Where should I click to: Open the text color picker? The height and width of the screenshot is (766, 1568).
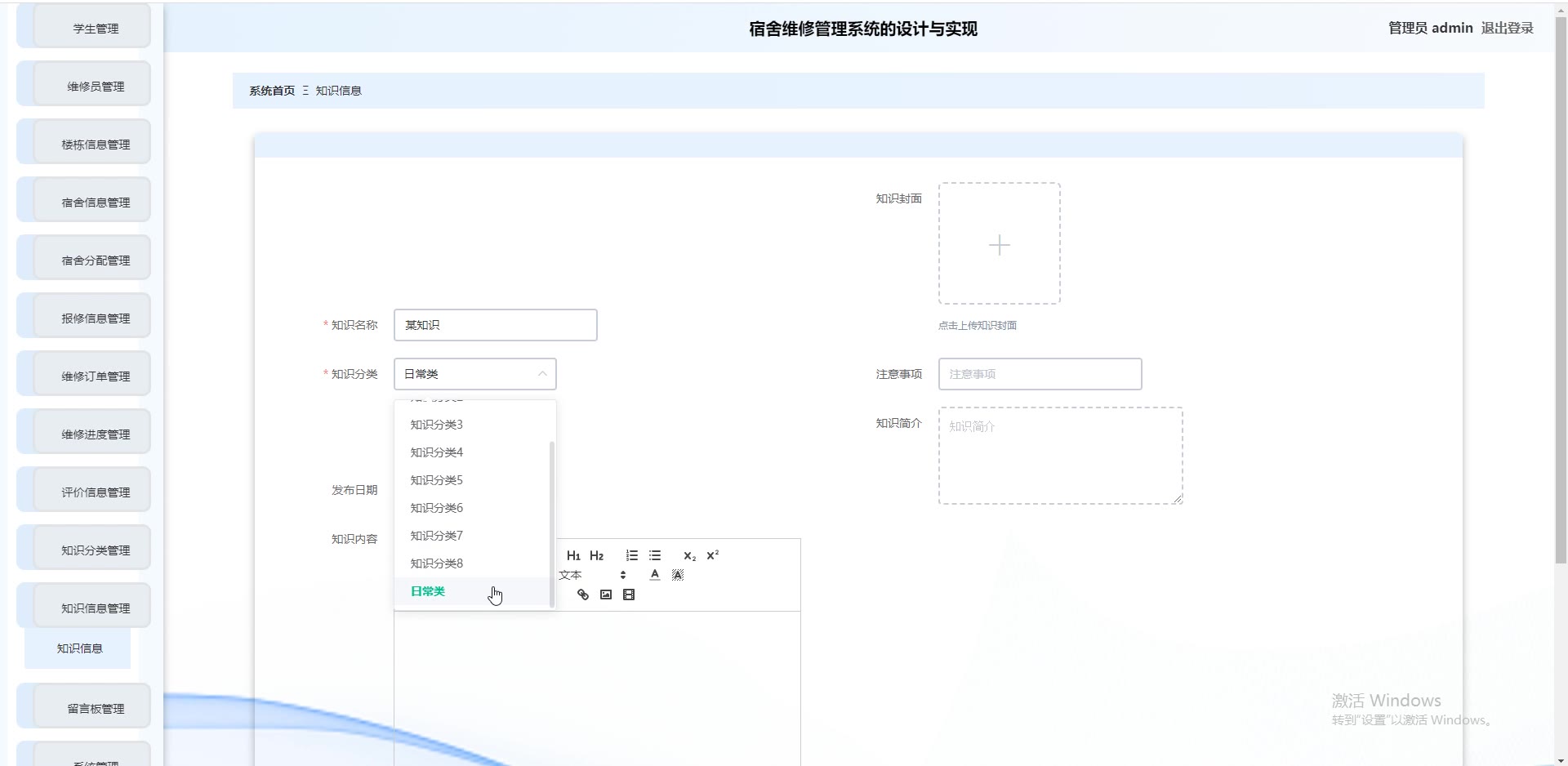coord(655,575)
